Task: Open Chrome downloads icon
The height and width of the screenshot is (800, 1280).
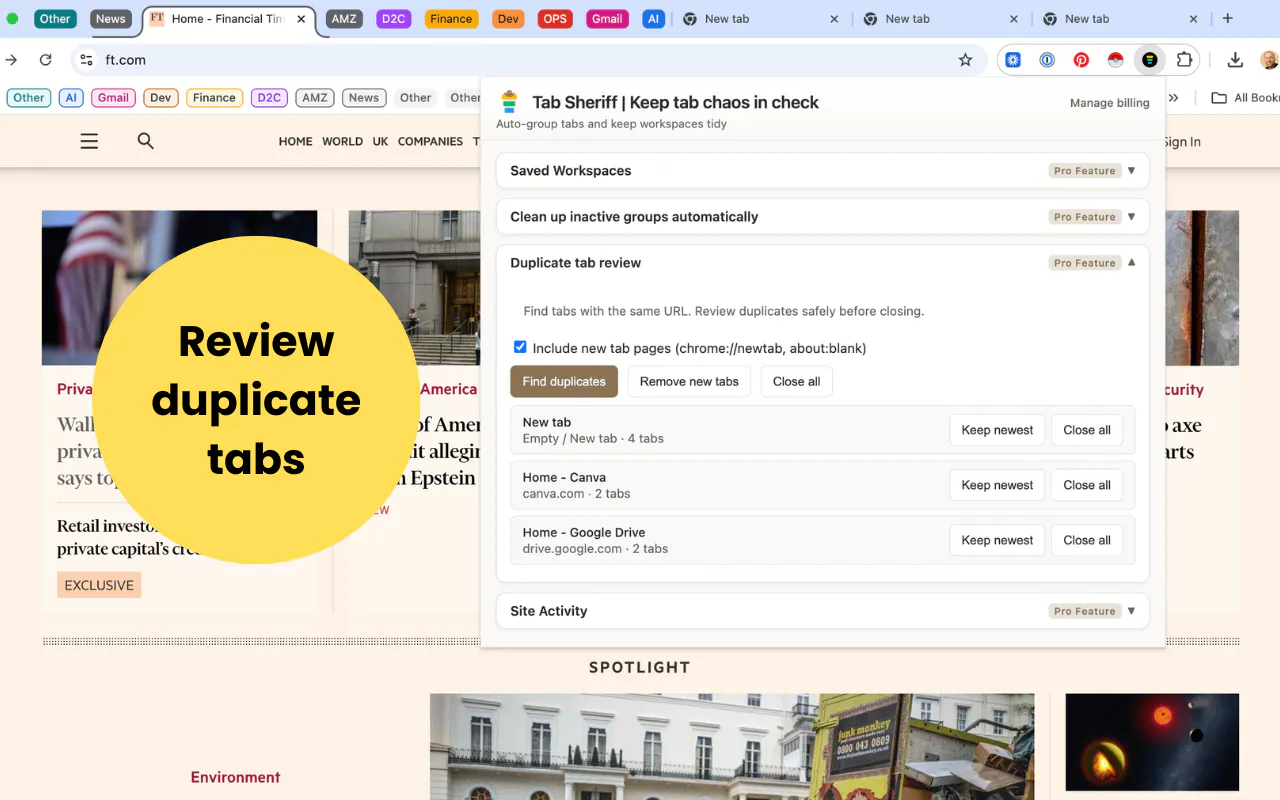Action: click(x=1235, y=60)
